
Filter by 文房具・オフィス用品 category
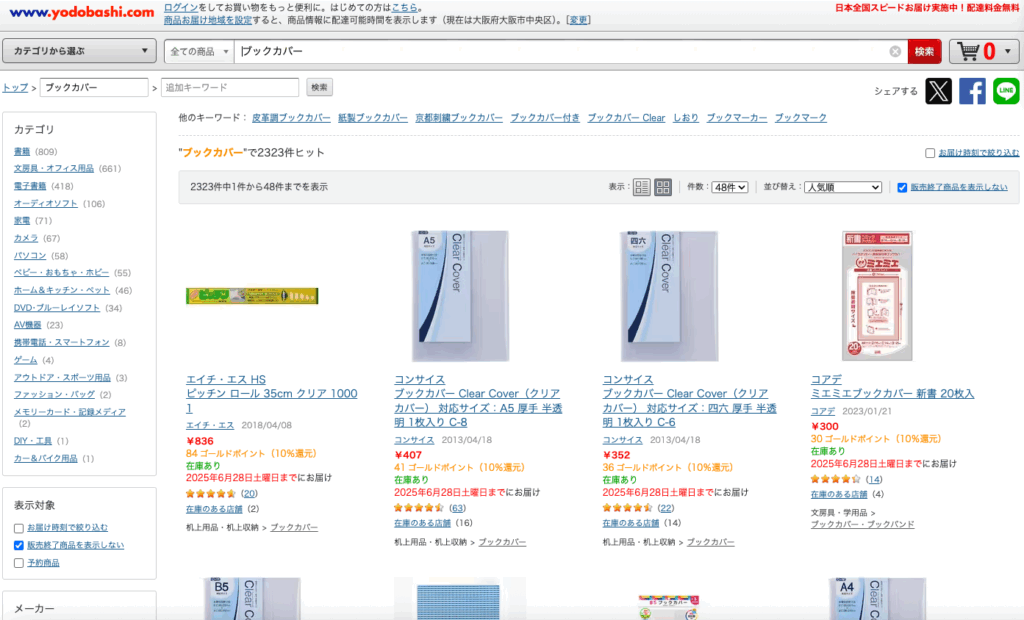(x=54, y=169)
